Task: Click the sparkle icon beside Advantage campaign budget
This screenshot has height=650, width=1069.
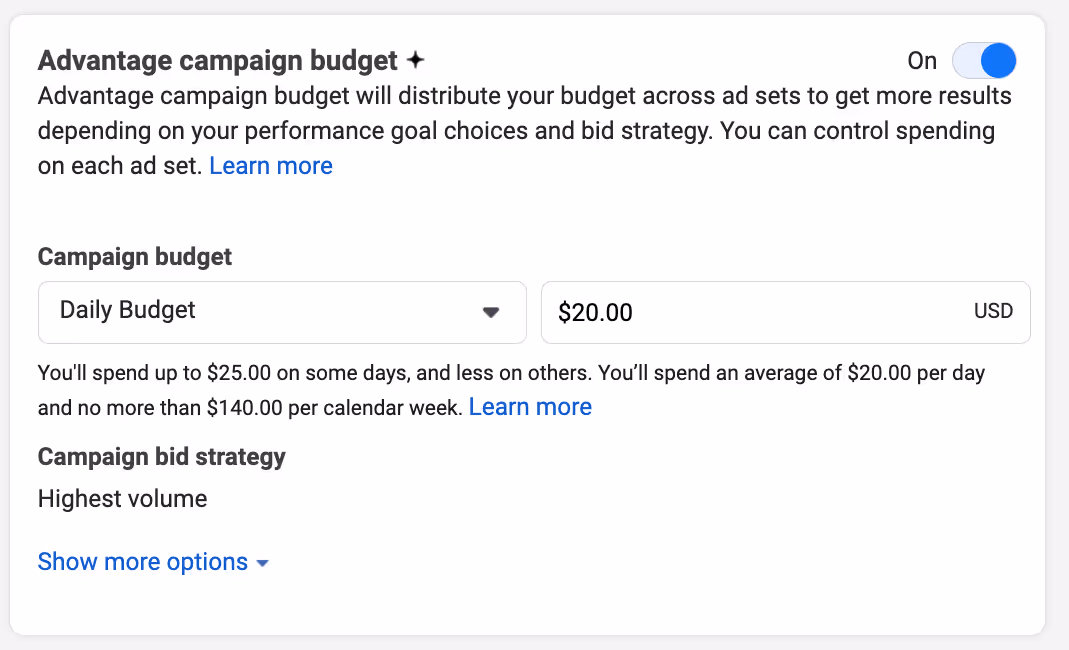Action: pyautogui.click(x=415, y=60)
